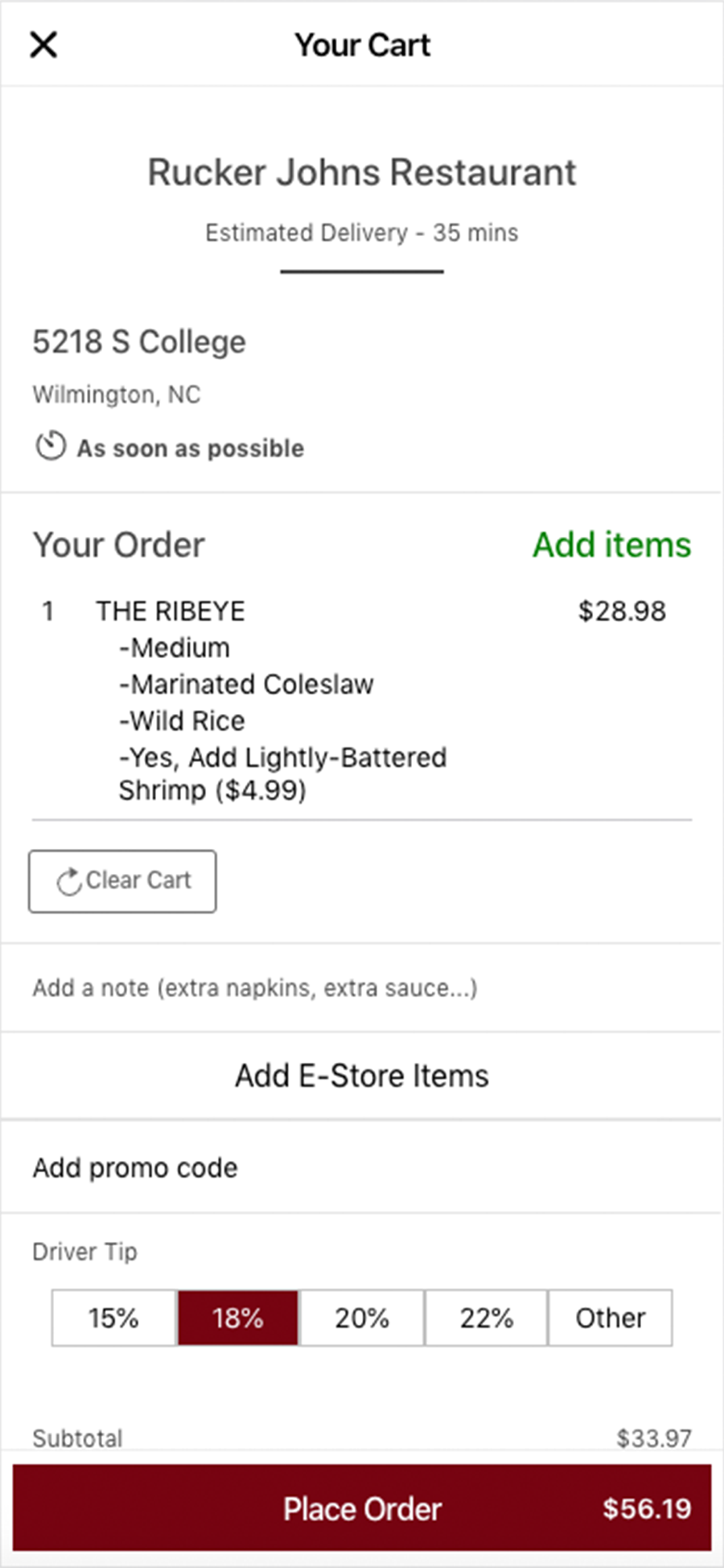
Task: Expand Add promo code
Action: pyautogui.click(x=362, y=1167)
